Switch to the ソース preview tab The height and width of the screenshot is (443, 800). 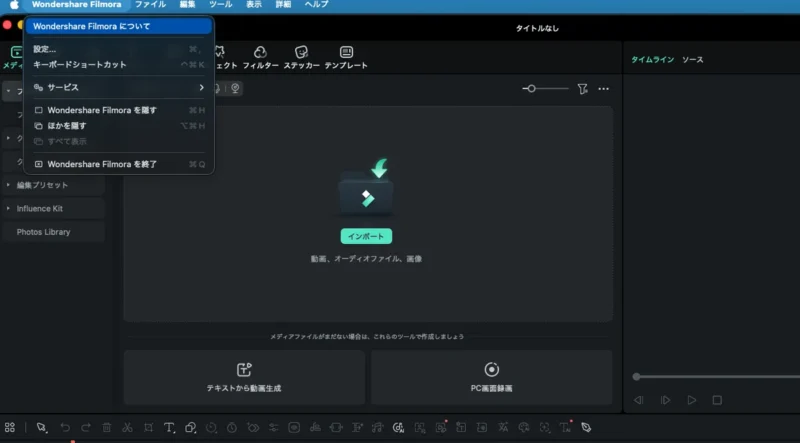[693, 60]
